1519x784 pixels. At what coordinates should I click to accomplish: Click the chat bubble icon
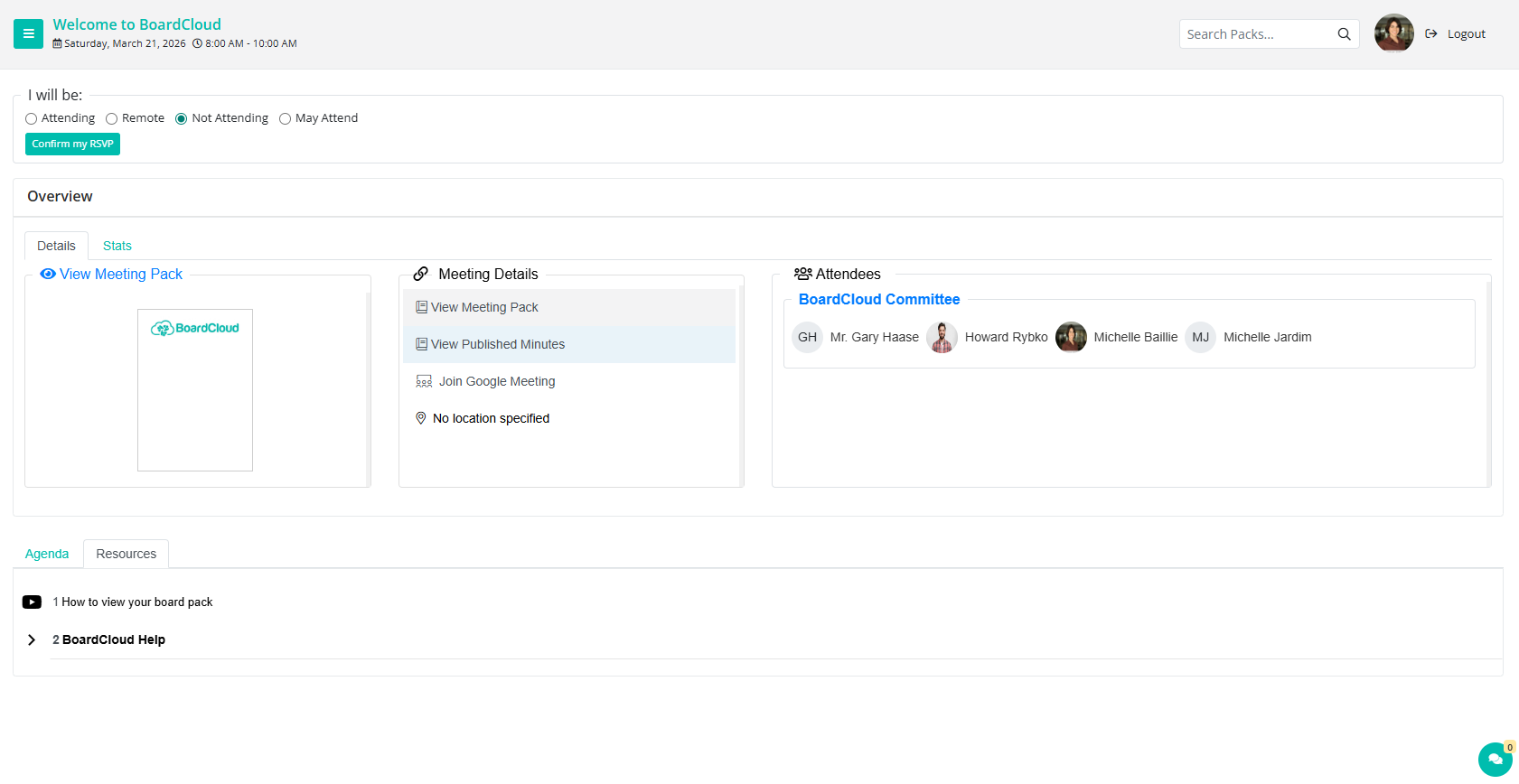coord(1495,760)
